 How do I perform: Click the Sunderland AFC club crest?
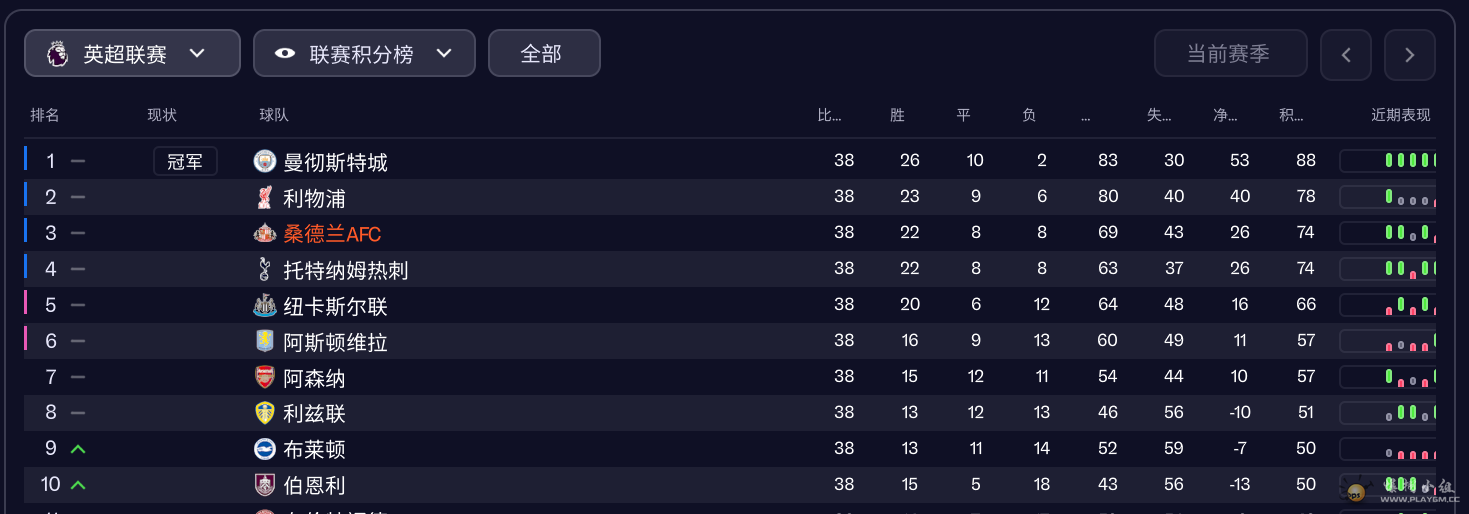pos(264,233)
